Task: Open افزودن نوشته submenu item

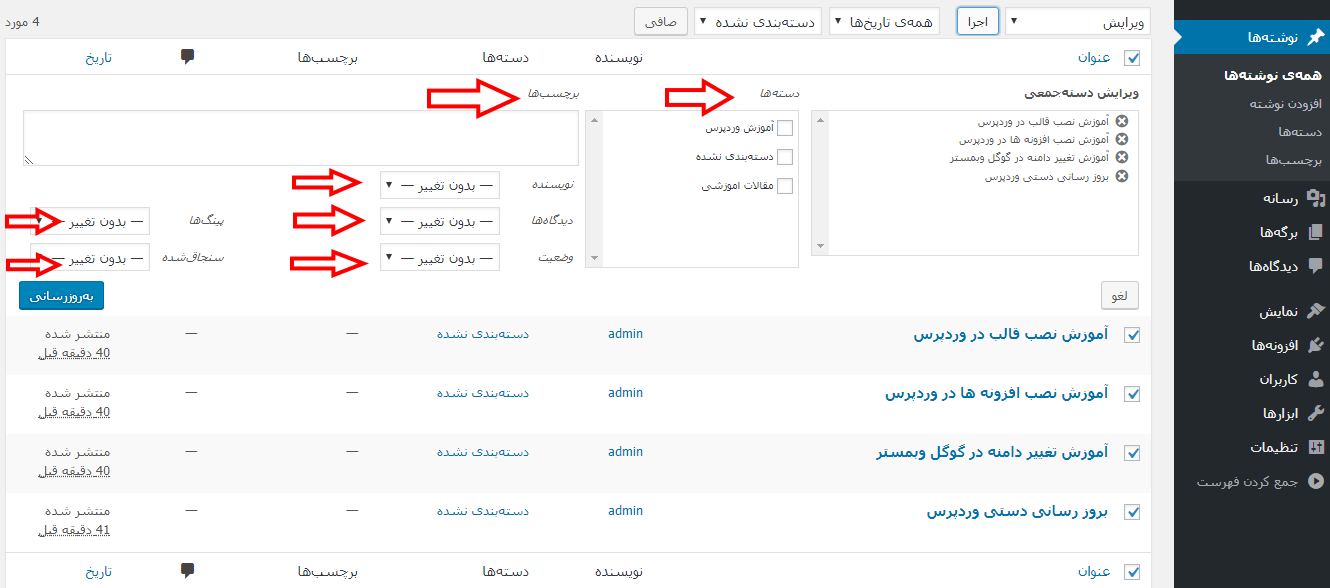Action: click(x=1286, y=103)
